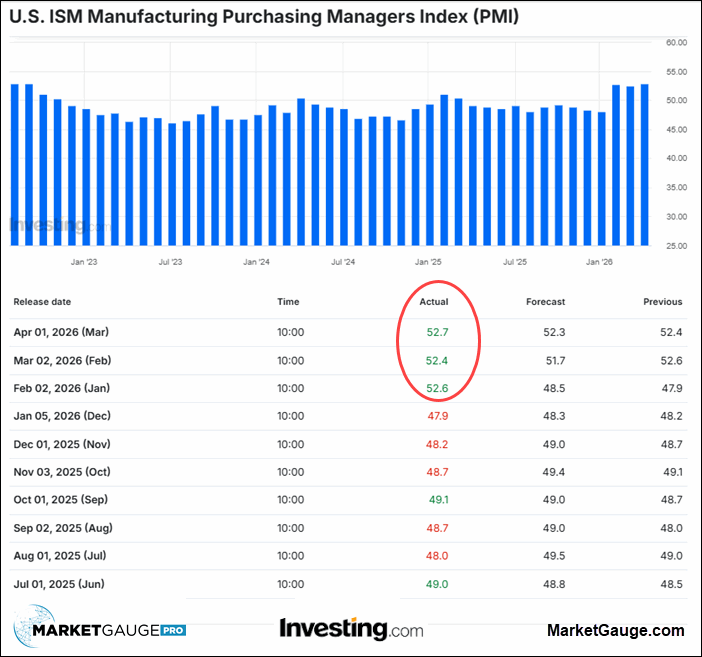
Task: Open the MarketGauge.com link
Action: pos(615,630)
